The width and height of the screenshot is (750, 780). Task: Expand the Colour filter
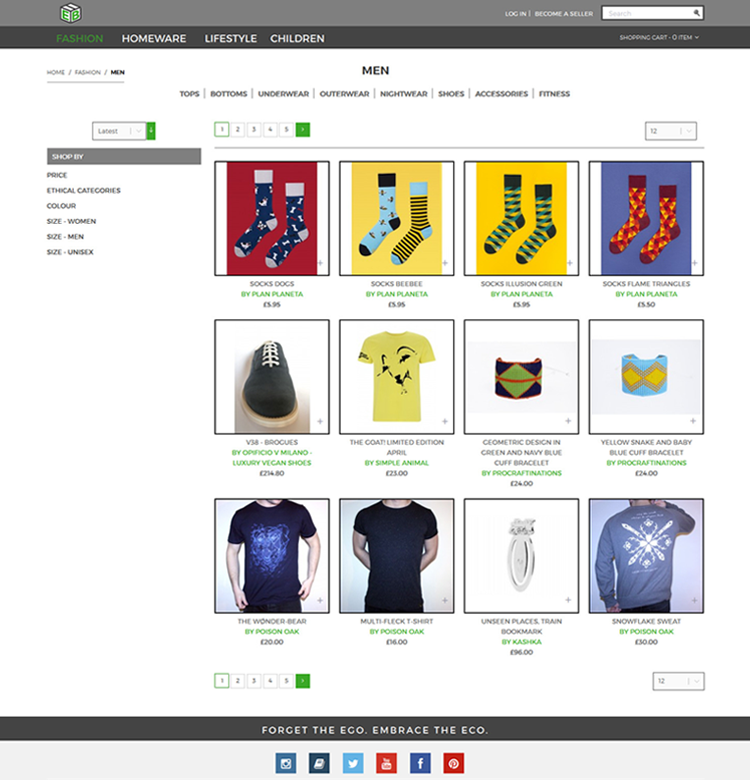61,206
